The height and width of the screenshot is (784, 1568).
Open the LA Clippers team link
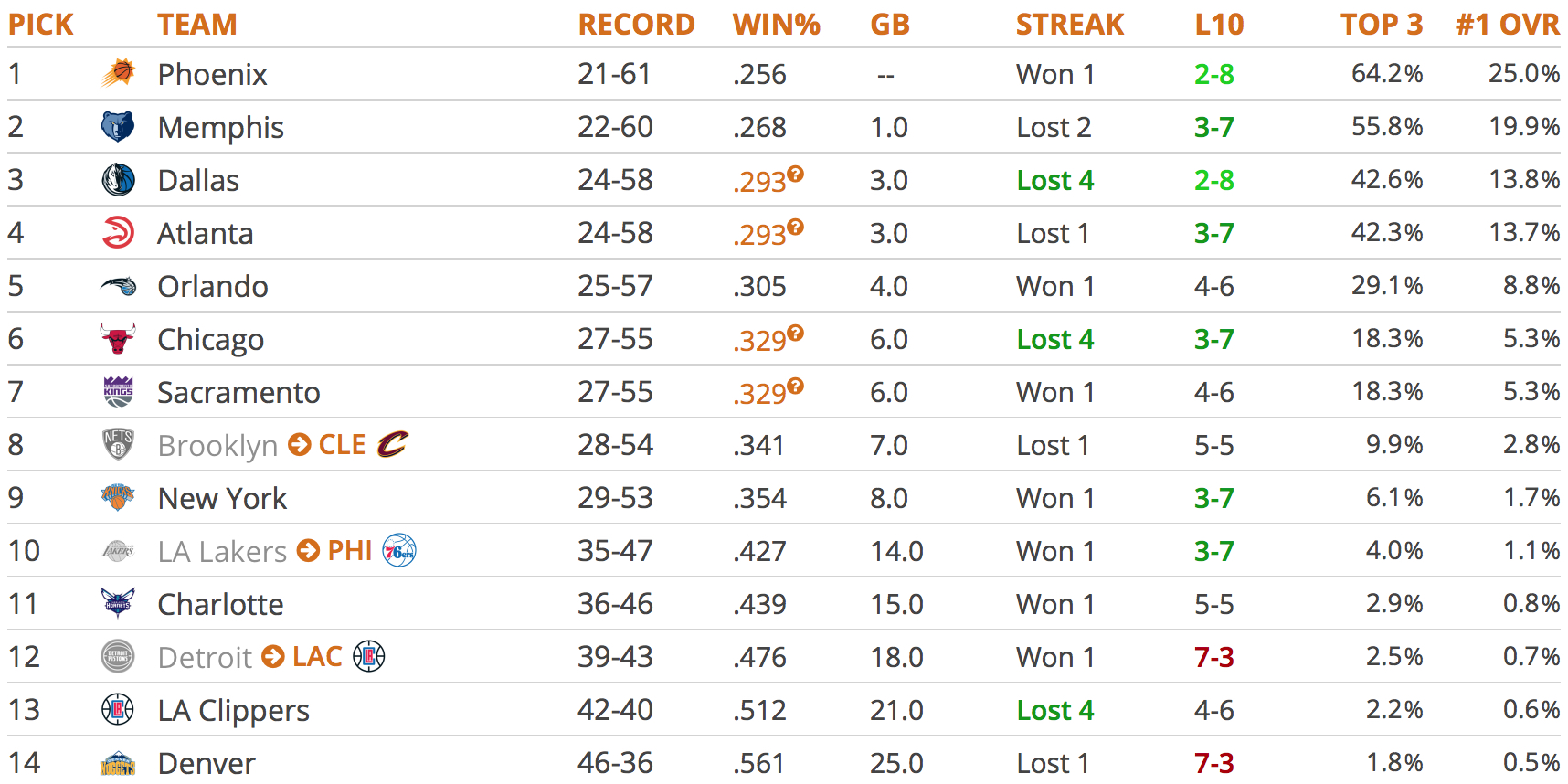tap(233, 710)
